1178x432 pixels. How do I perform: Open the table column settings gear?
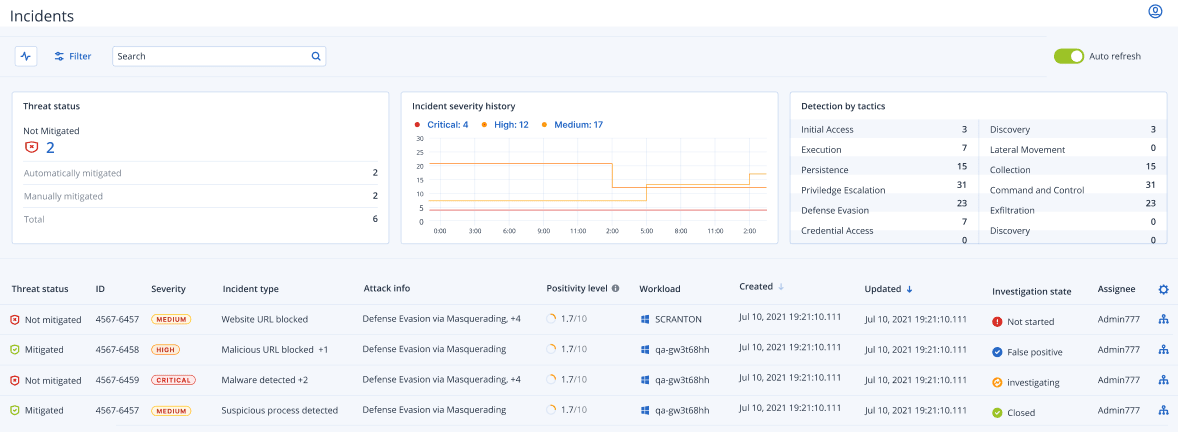(1163, 290)
